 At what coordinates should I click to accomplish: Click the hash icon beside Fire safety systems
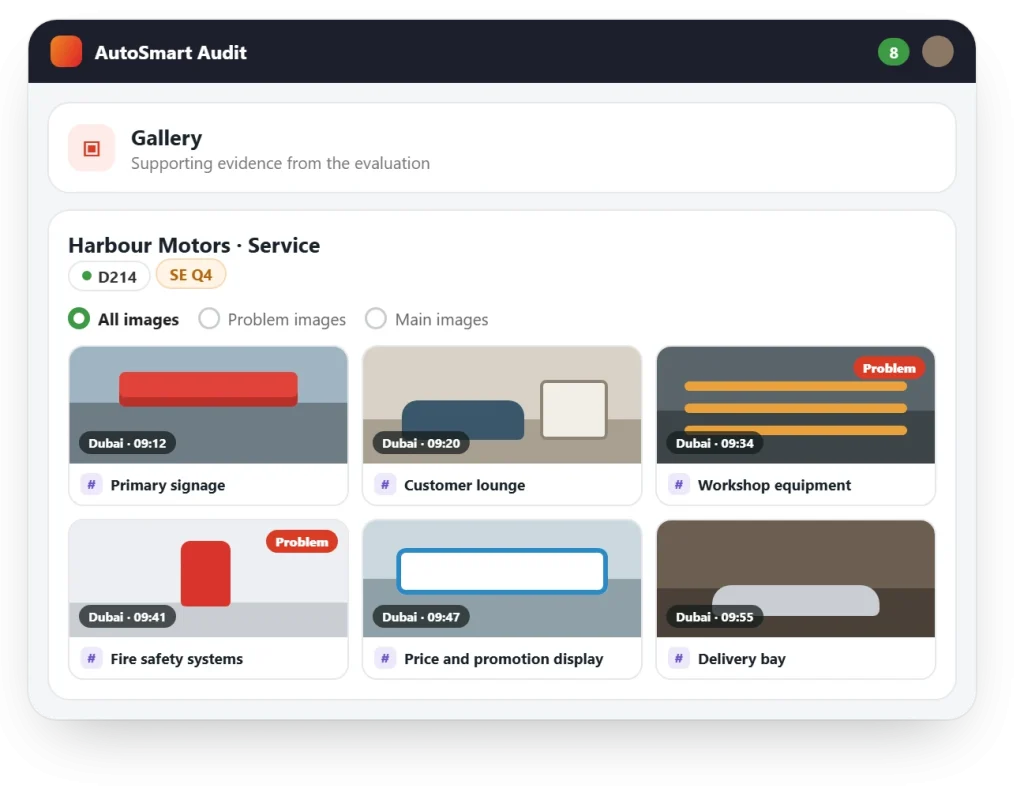[91, 658]
